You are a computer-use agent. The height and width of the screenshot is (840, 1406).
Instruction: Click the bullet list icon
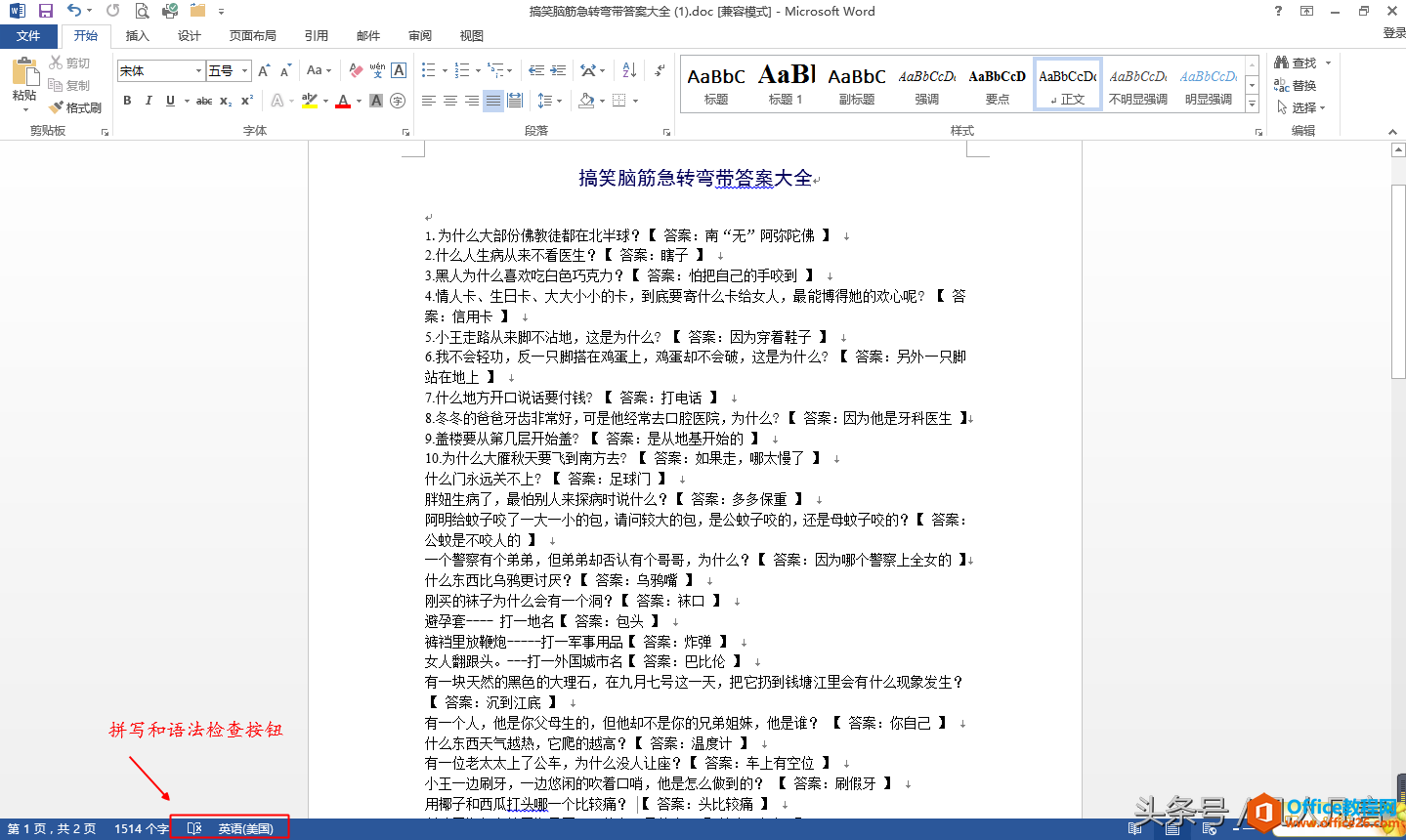click(428, 70)
